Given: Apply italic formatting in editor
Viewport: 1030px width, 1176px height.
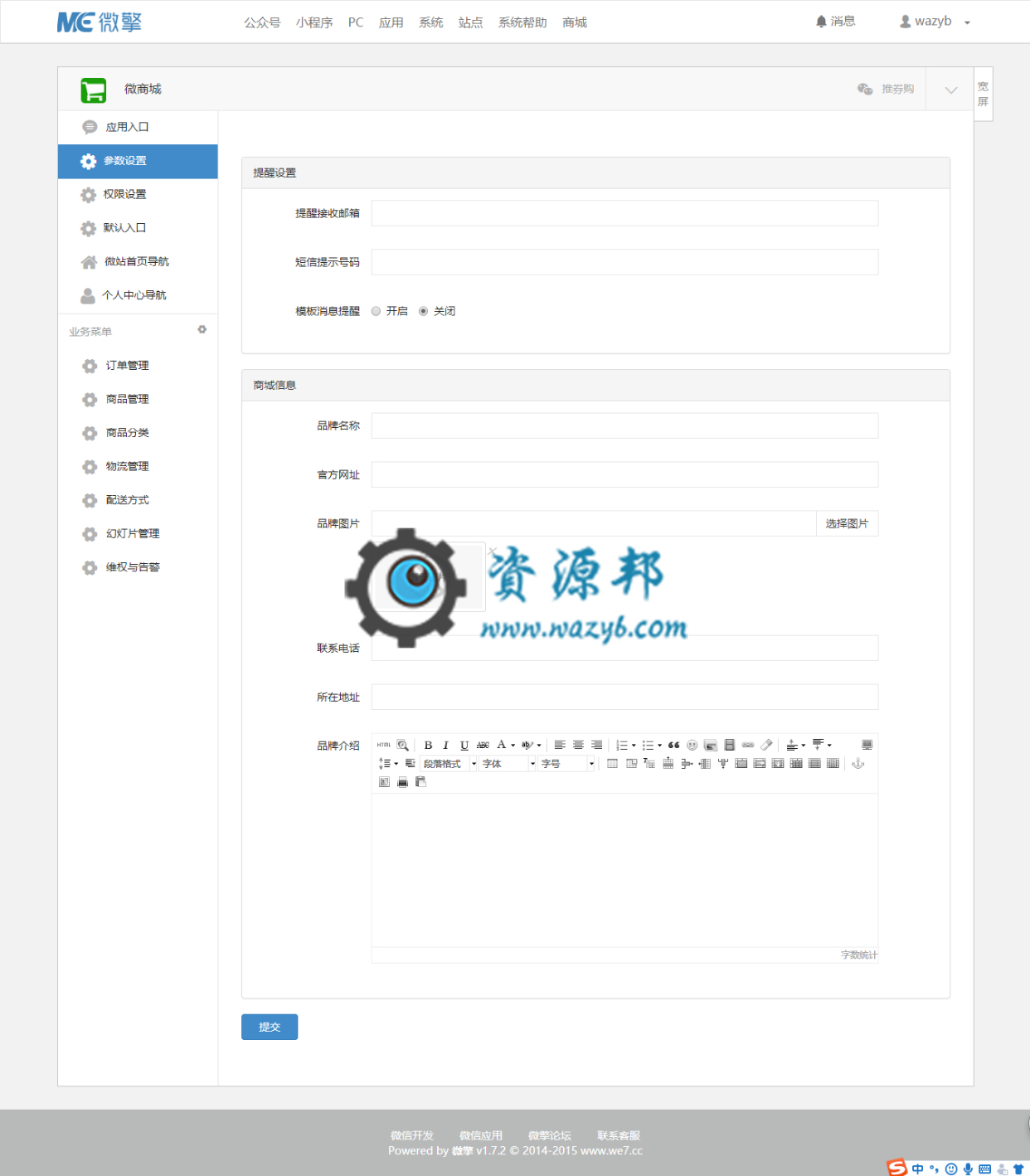Looking at the screenshot, I should tap(445, 745).
